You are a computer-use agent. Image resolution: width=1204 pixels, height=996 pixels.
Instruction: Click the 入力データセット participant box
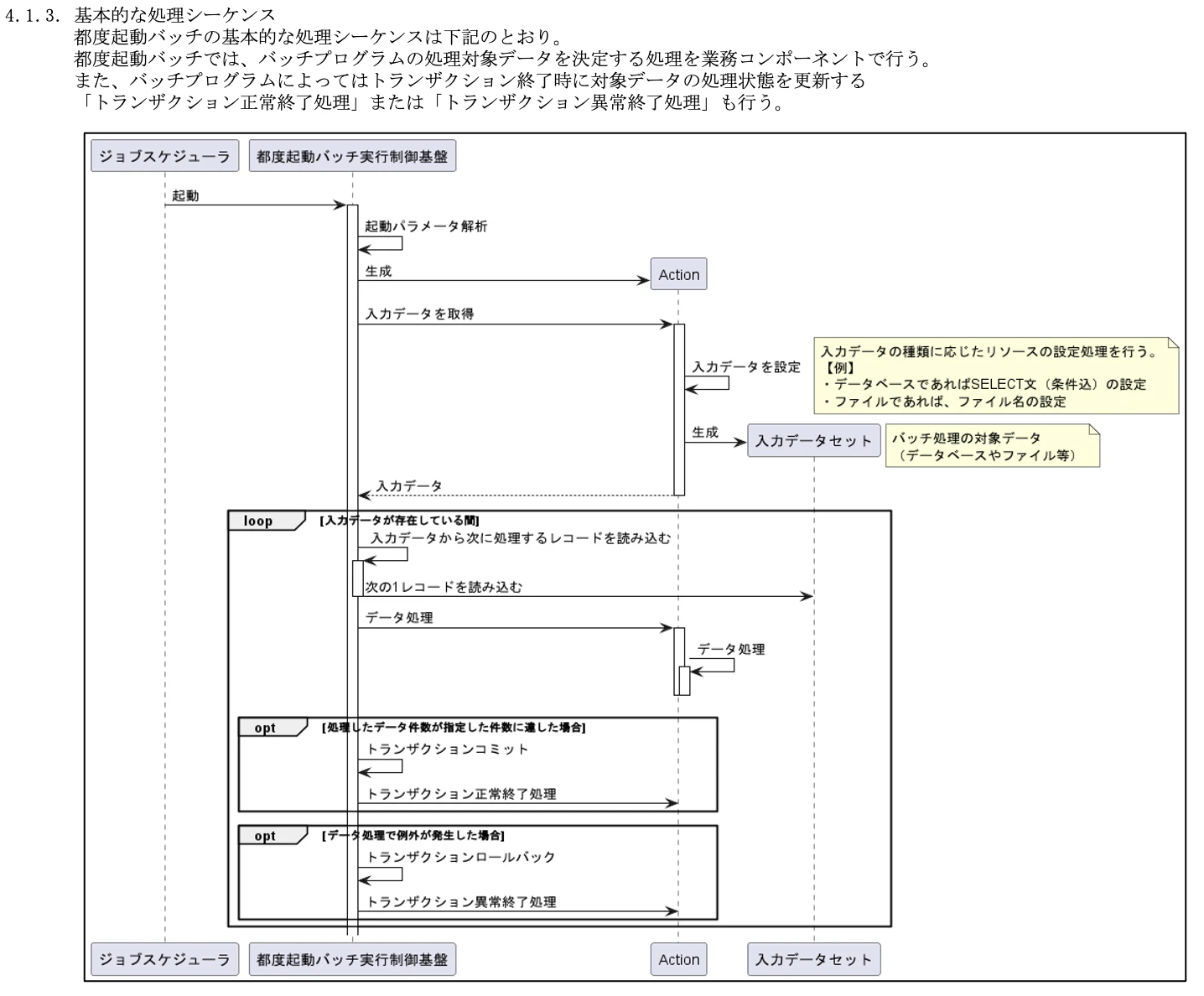[812, 440]
